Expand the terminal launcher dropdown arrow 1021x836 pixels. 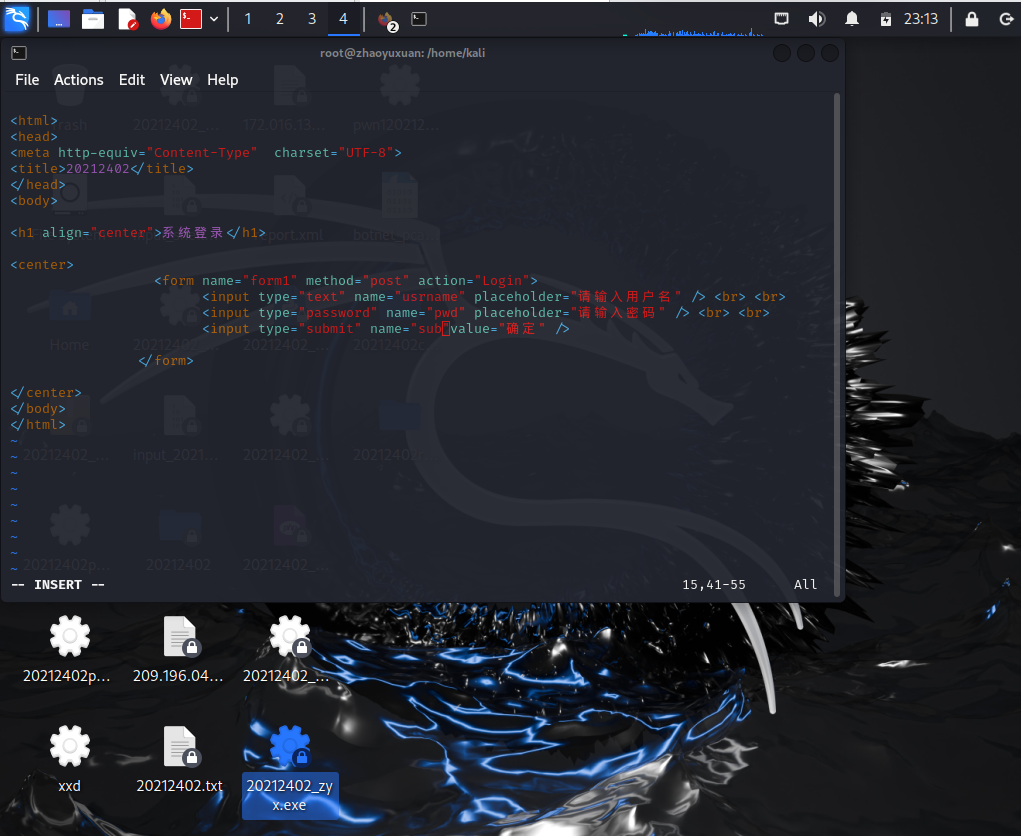coord(214,20)
